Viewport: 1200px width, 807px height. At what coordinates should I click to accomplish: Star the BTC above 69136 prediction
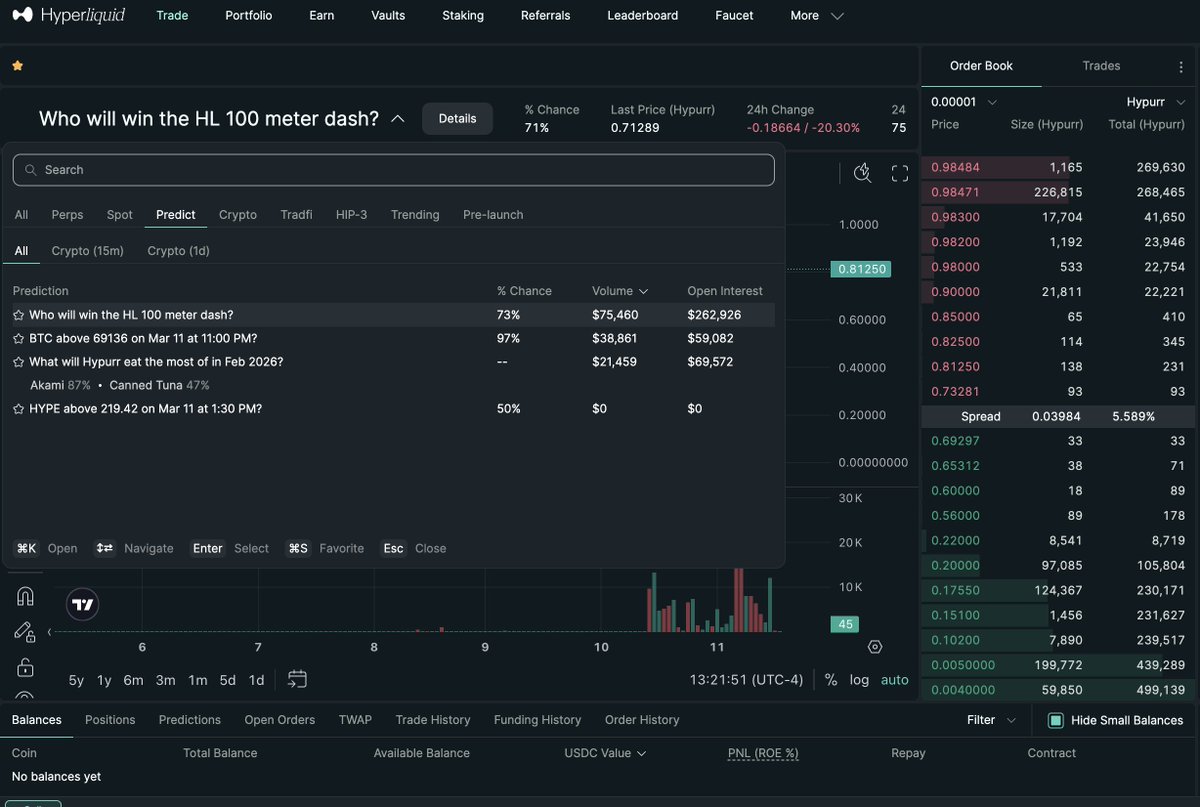point(18,339)
